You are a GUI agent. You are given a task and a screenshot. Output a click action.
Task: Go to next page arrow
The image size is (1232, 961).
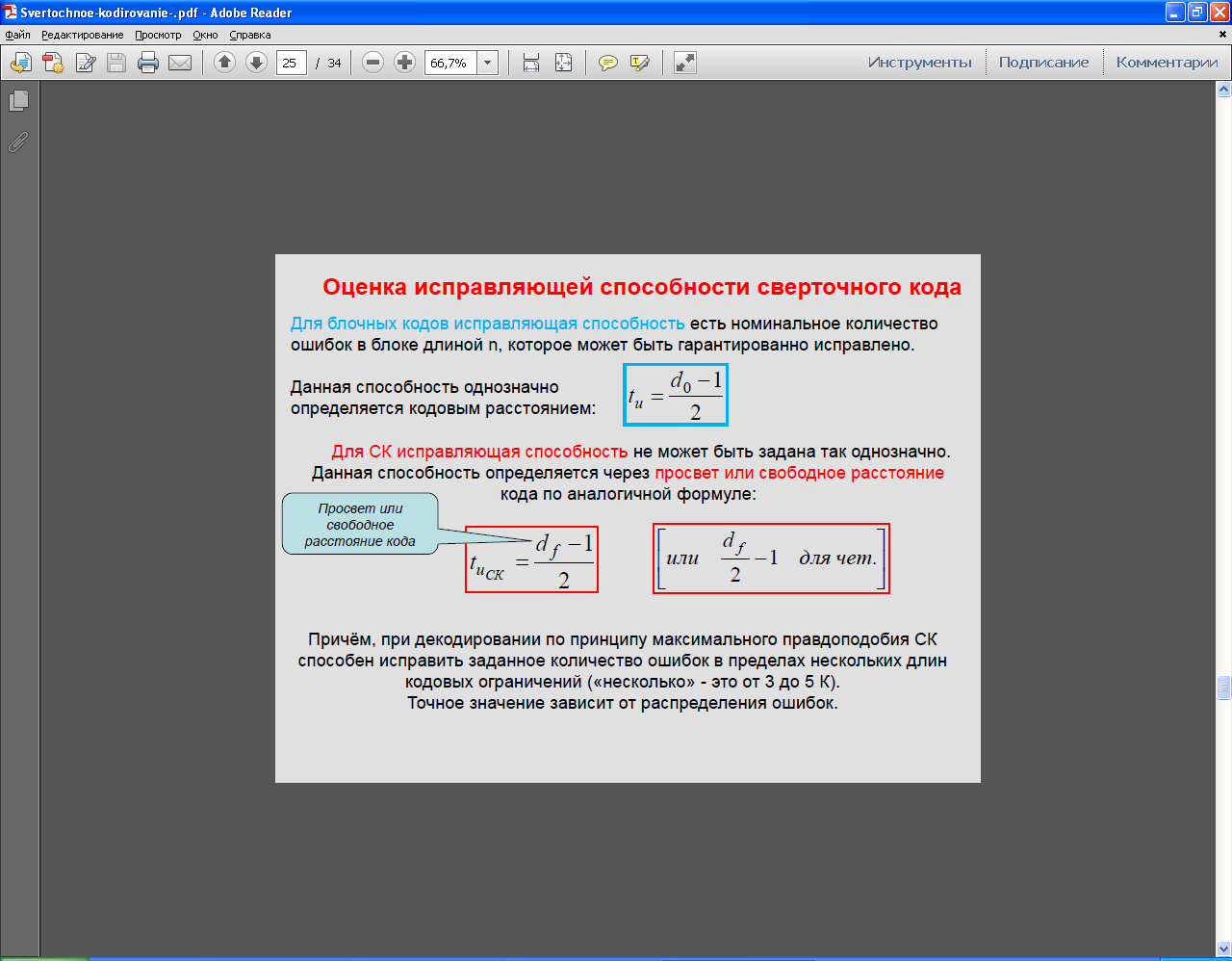click(256, 63)
